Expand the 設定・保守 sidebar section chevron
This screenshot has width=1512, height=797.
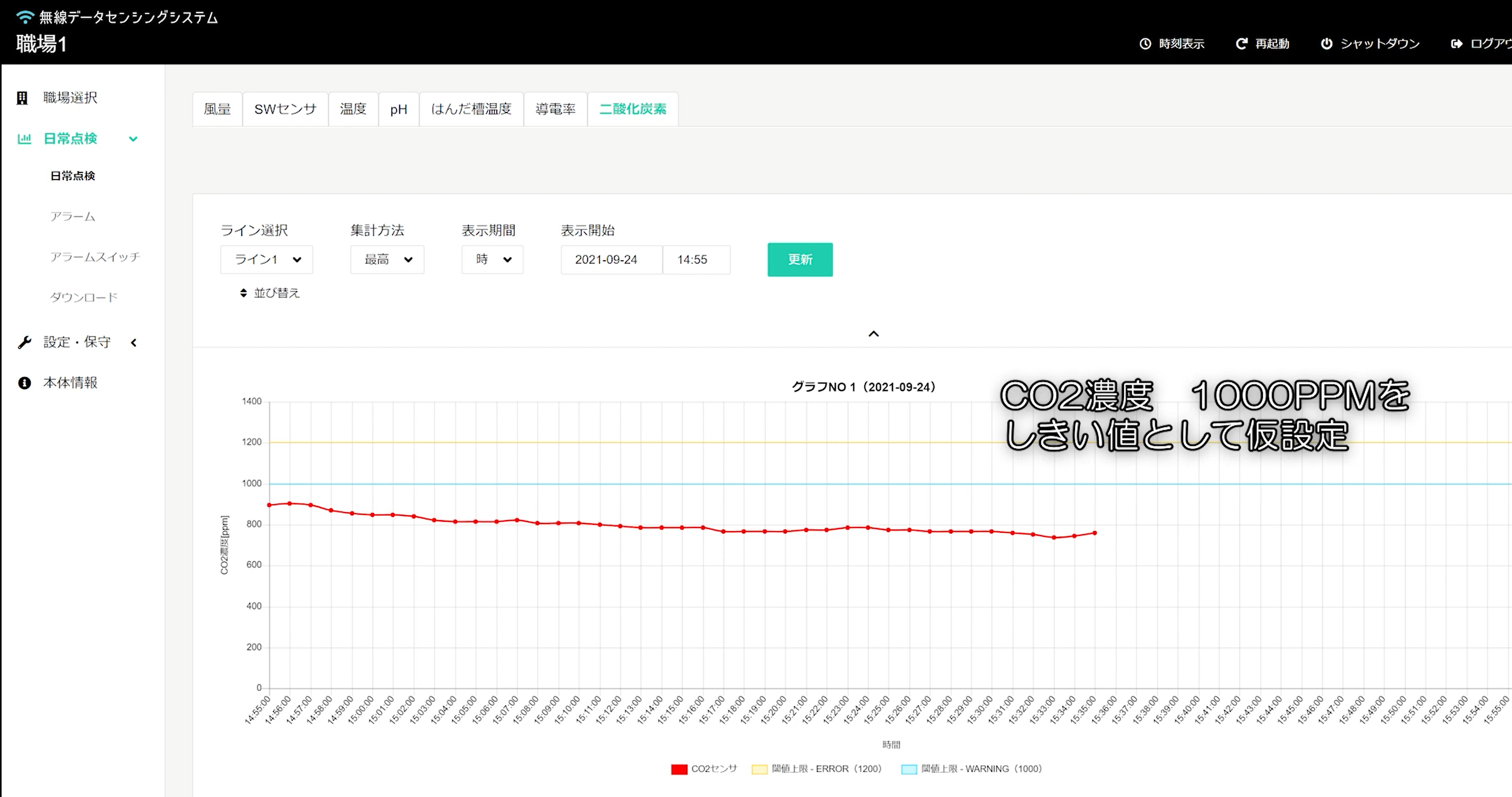pos(134,342)
